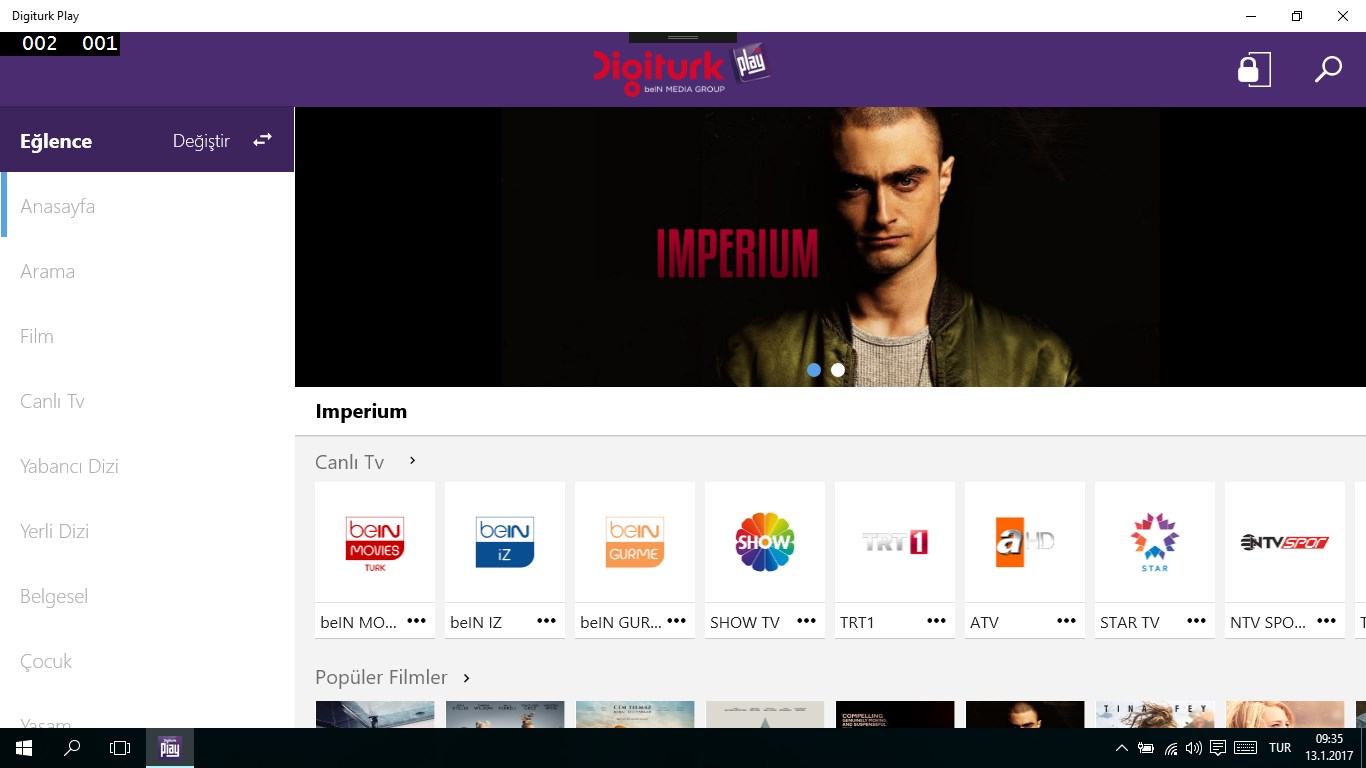
Task: Open the beIN Movies Turk channel logo
Action: point(375,542)
